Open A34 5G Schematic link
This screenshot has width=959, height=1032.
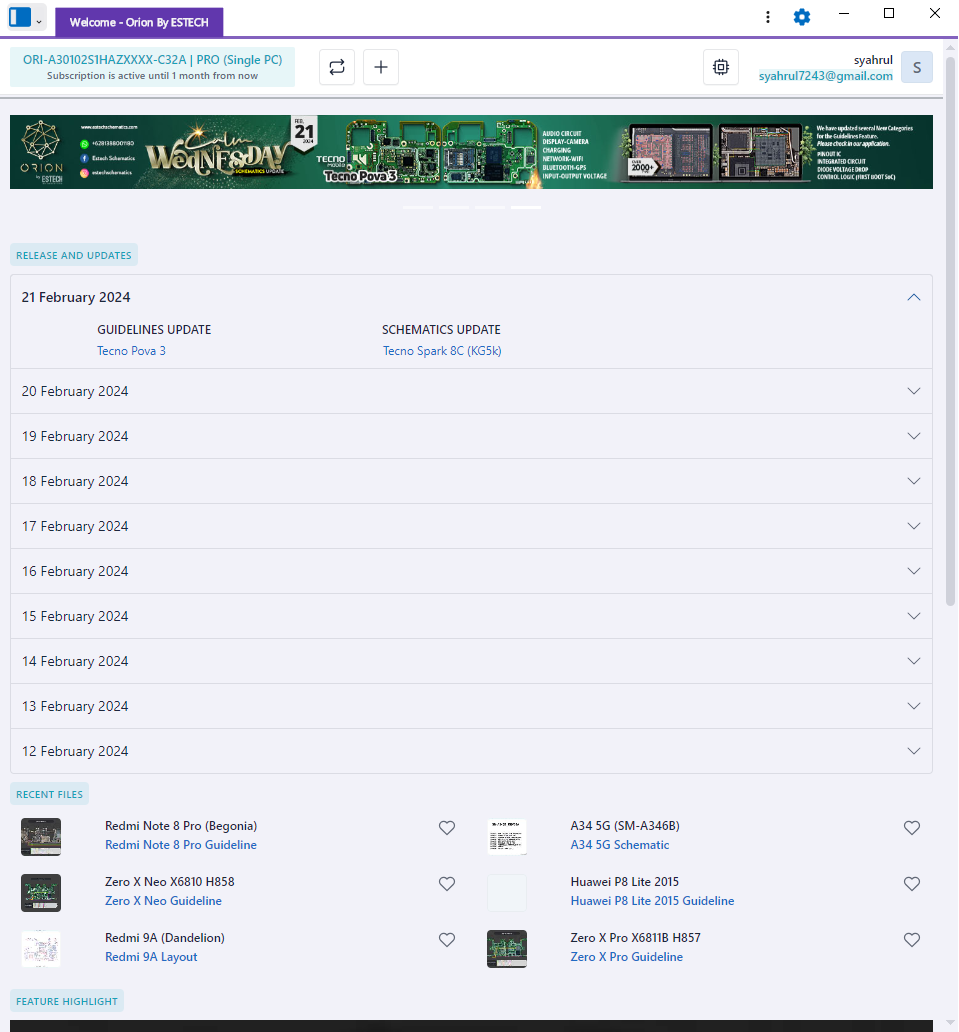[x=620, y=845]
